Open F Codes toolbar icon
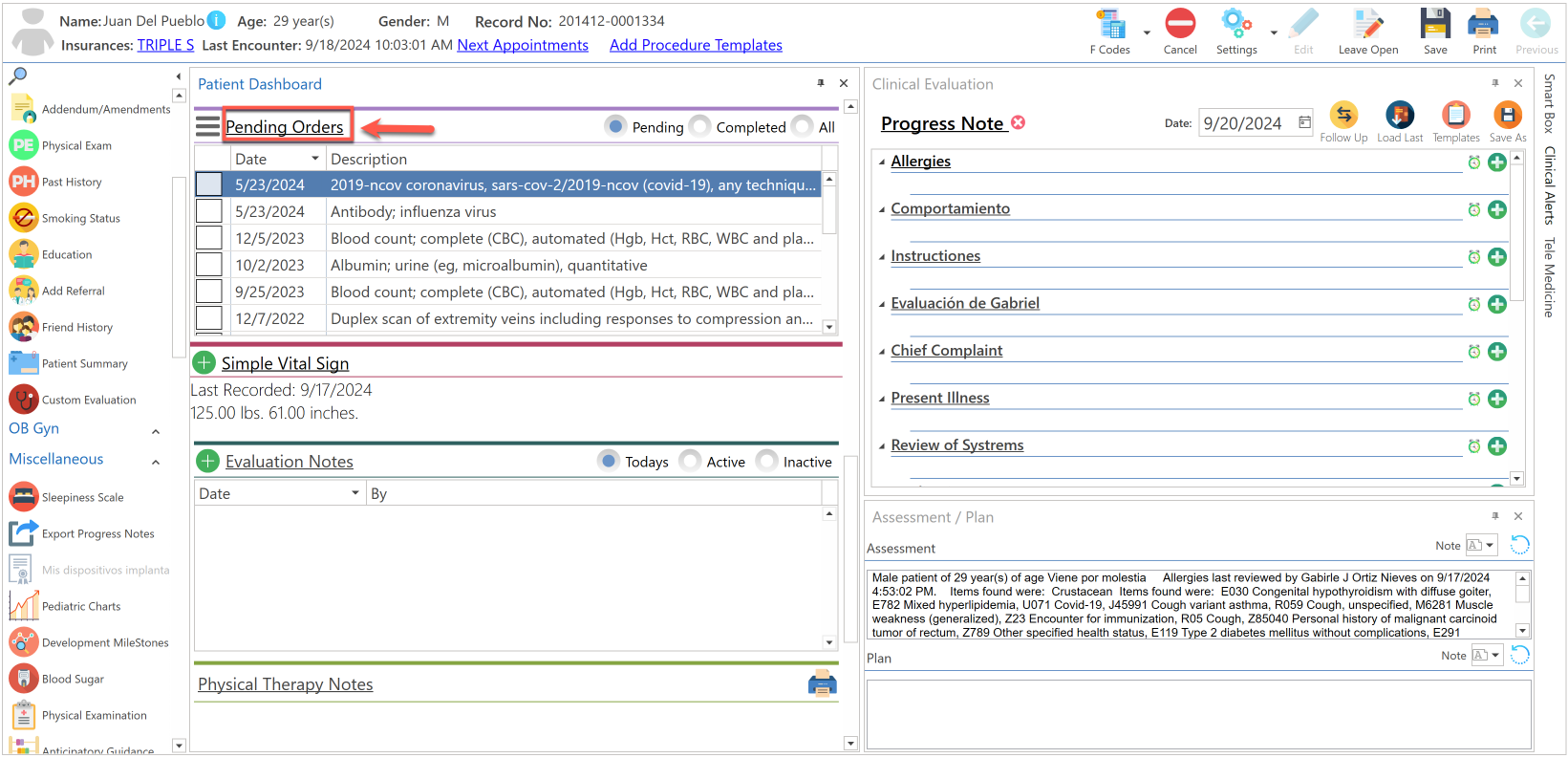Viewport: 1568px width, 758px height. 1109,24
